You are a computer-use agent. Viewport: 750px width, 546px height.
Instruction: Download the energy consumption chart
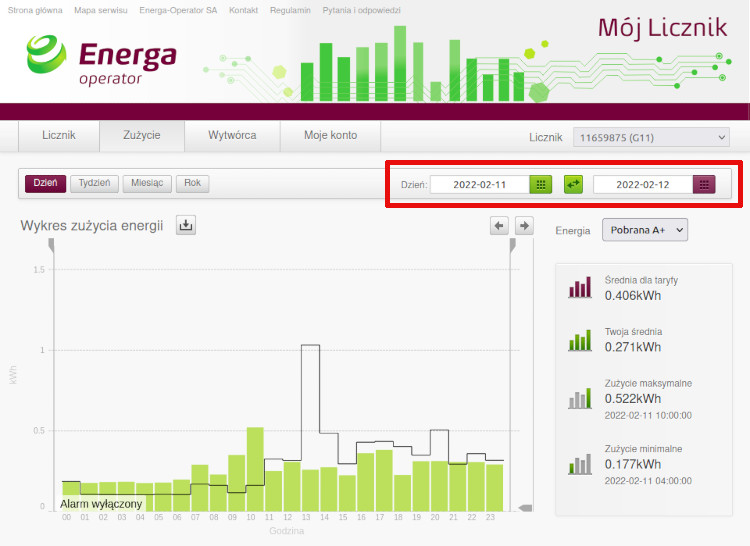(186, 225)
